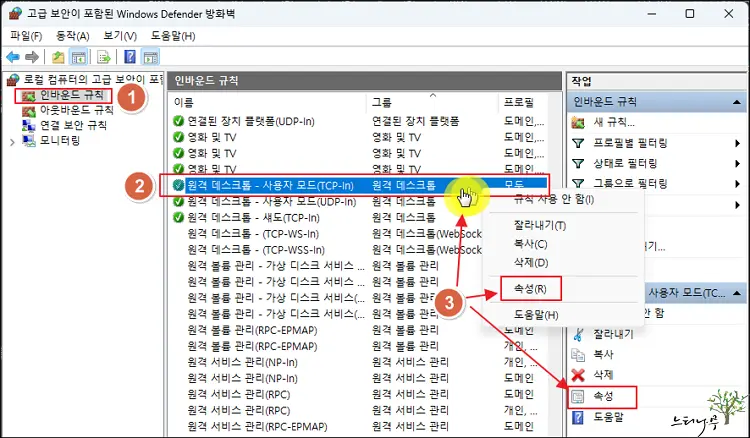Click the Up one level folder icon
This screenshot has width=750, height=438.
pyautogui.click(x=58, y=57)
